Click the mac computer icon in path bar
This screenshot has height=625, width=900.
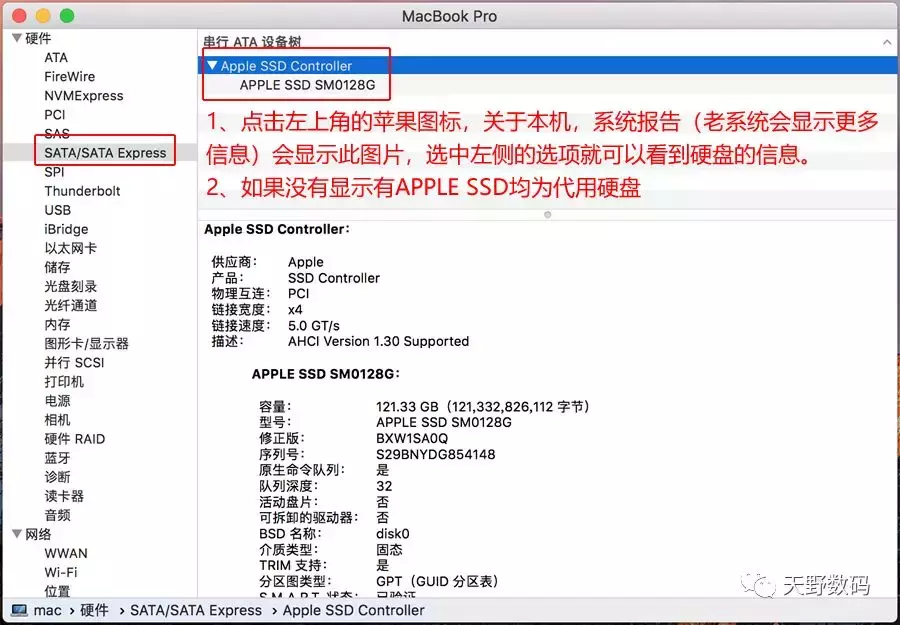coord(19,610)
